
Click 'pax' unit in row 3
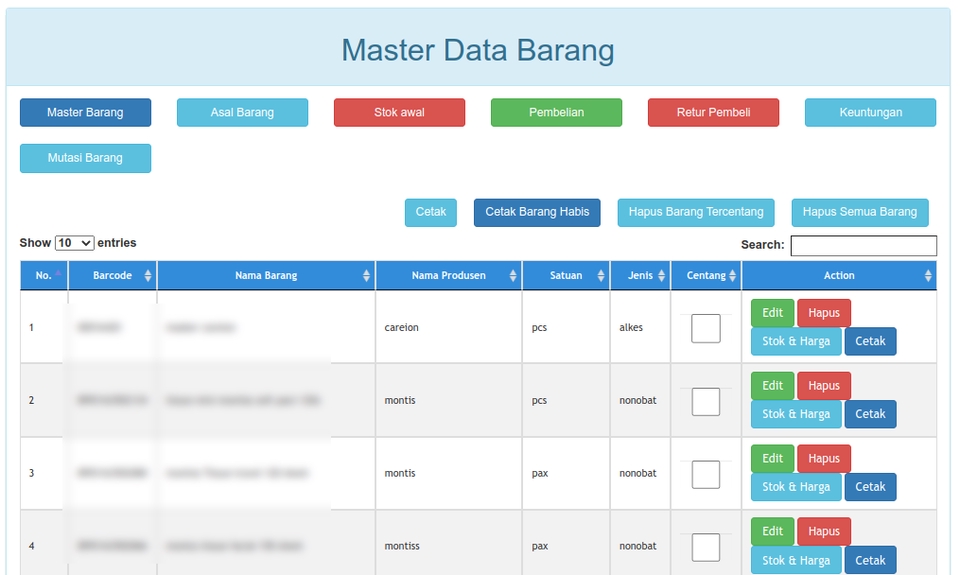pyautogui.click(x=540, y=474)
